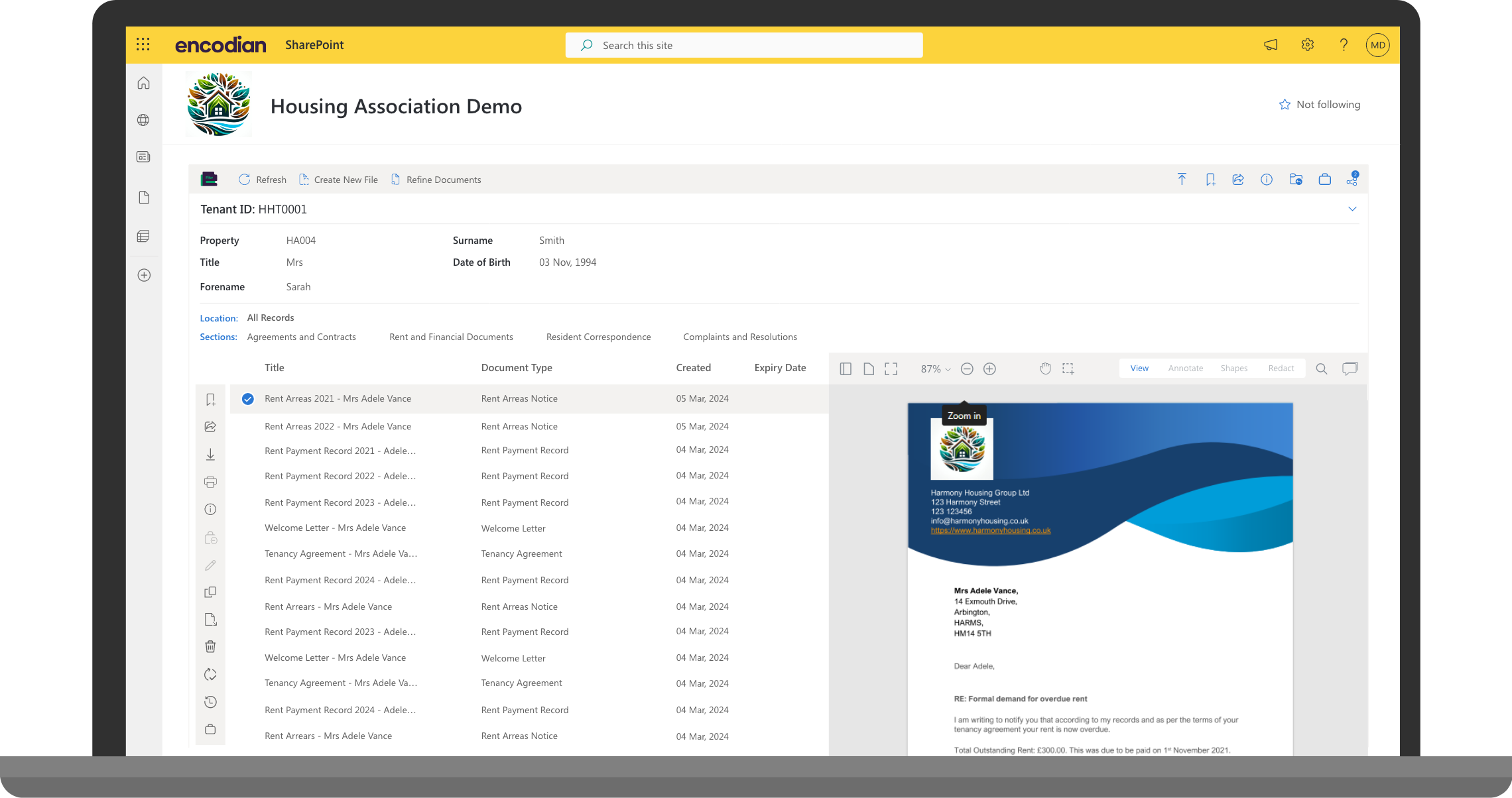The image size is (1512, 798).
Task: Download the selected Rent Arreas notice
Action: coord(210,454)
